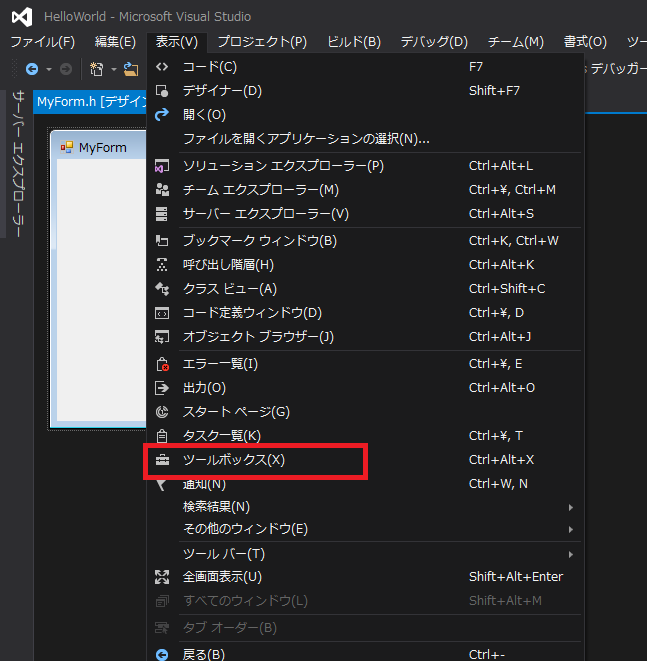Open the サーバー エクスプローラー side tab
647x661 pixels.
tap(18, 164)
